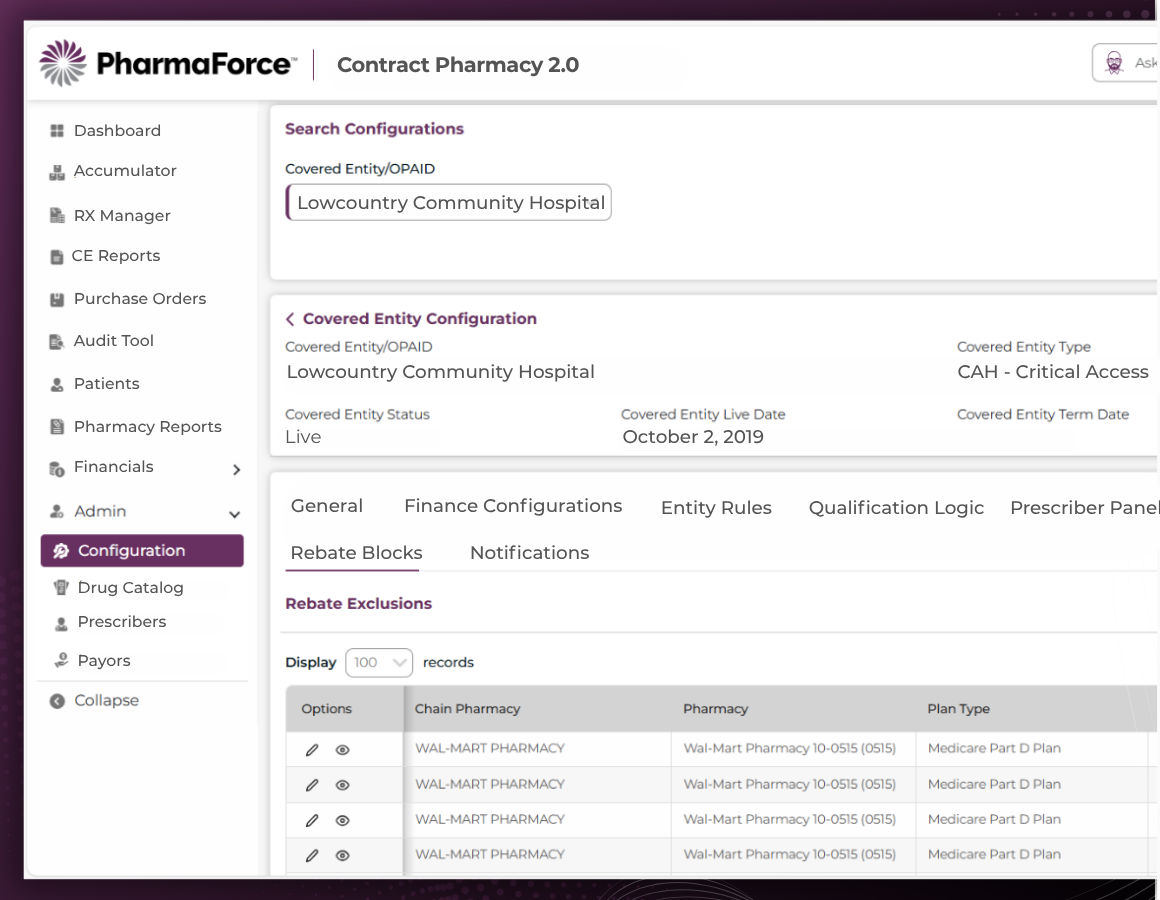
Task: Open the Finance Configurations tab
Action: click(x=513, y=506)
